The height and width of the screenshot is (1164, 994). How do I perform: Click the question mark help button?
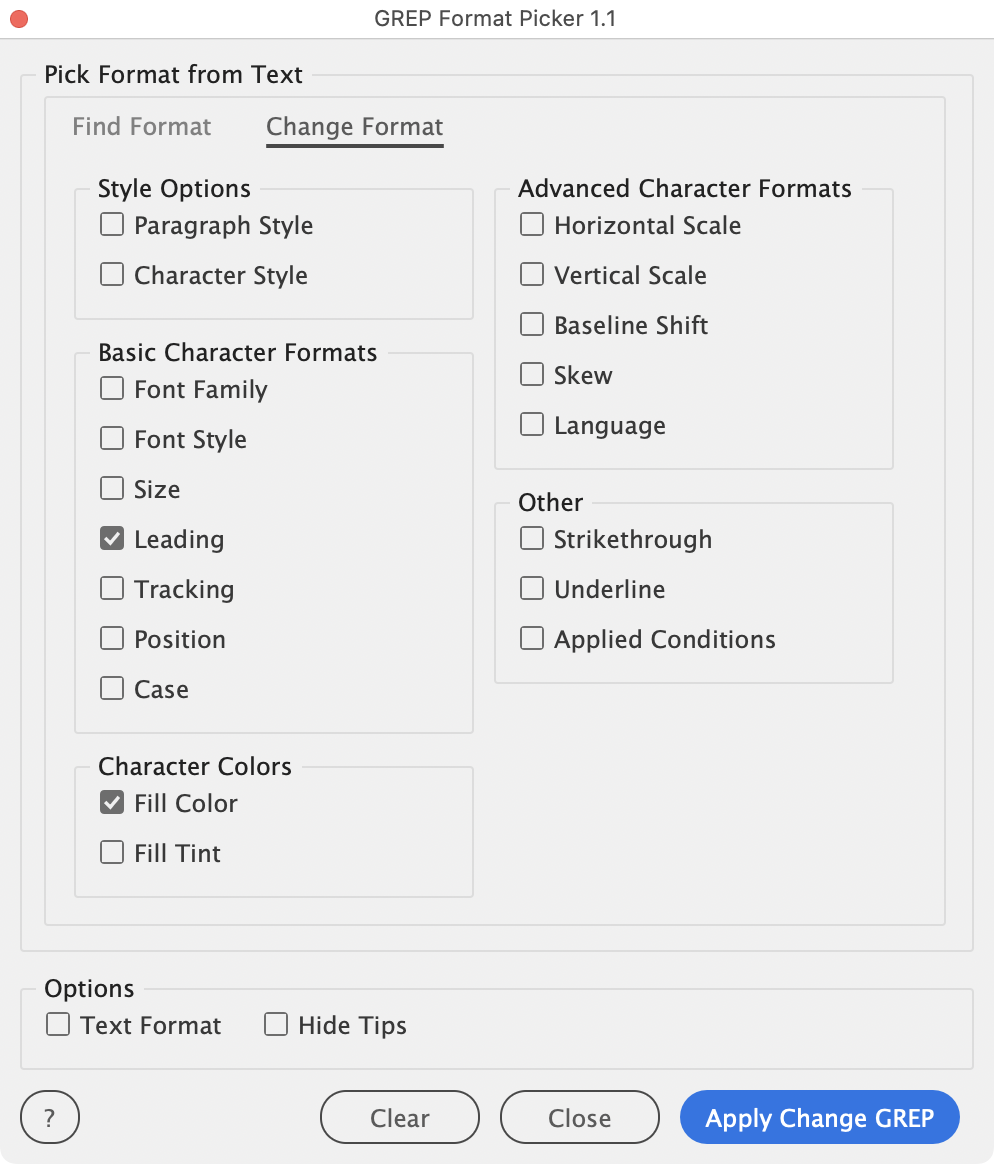coord(50,1117)
